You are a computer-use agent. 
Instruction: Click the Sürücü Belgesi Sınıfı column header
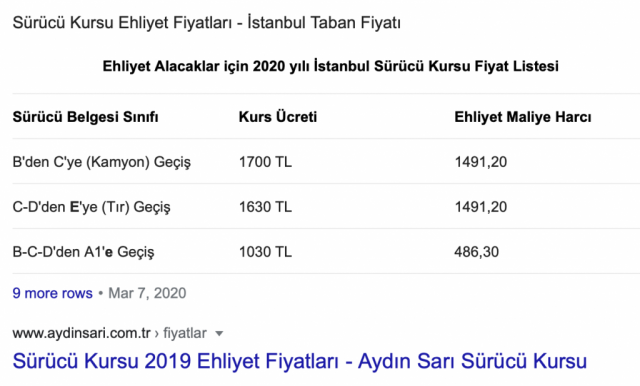tap(85, 117)
